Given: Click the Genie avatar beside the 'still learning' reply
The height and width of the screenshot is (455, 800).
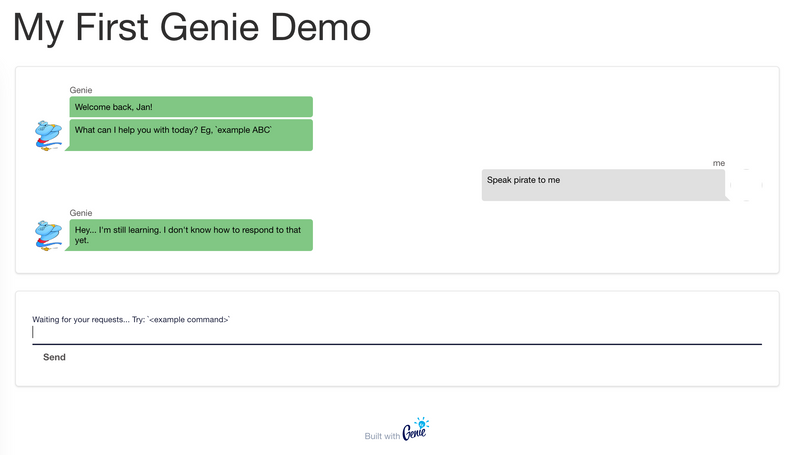Looking at the screenshot, I should [x=48, y=235].
